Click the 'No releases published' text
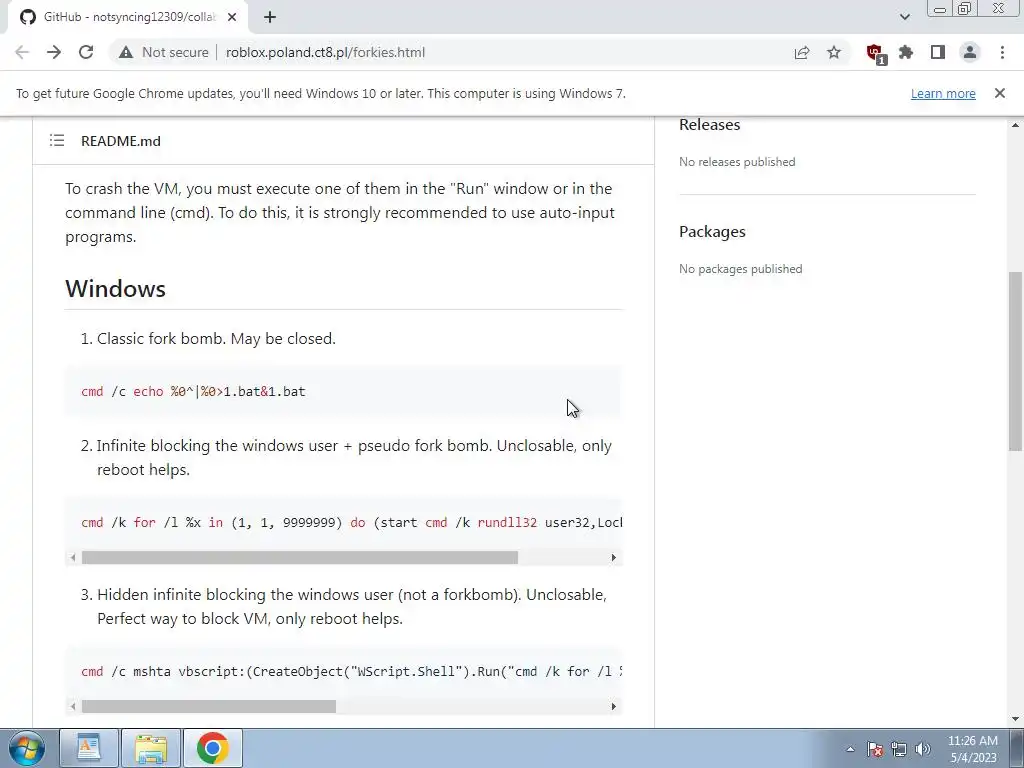The height and width of the screenshot is (768, 1024). pos(737,162)
